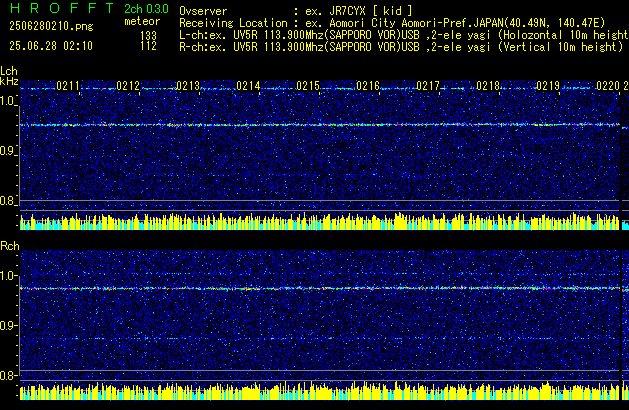Image resolution: width=629 pixels, height=410 pixels.
Task: Click the Rch 0.8 kHz axis label
Action: (8, 375)
